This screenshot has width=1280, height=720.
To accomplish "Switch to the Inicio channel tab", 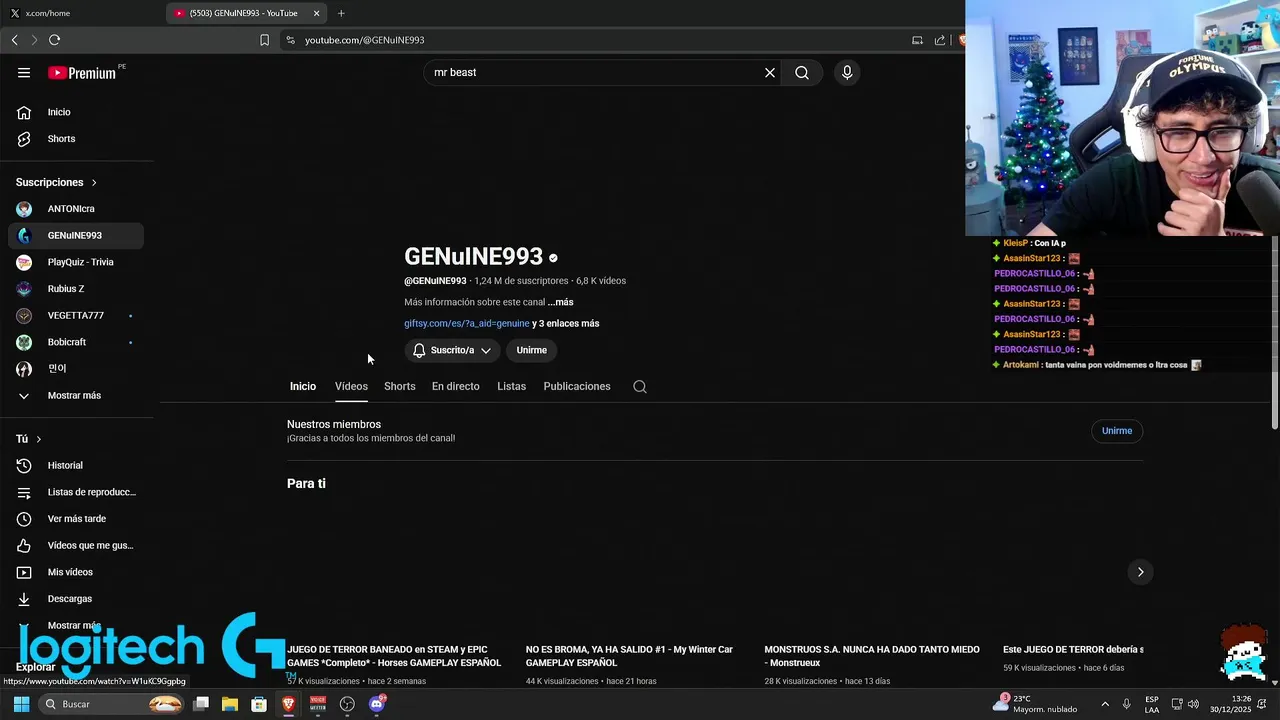I will 303,387.
